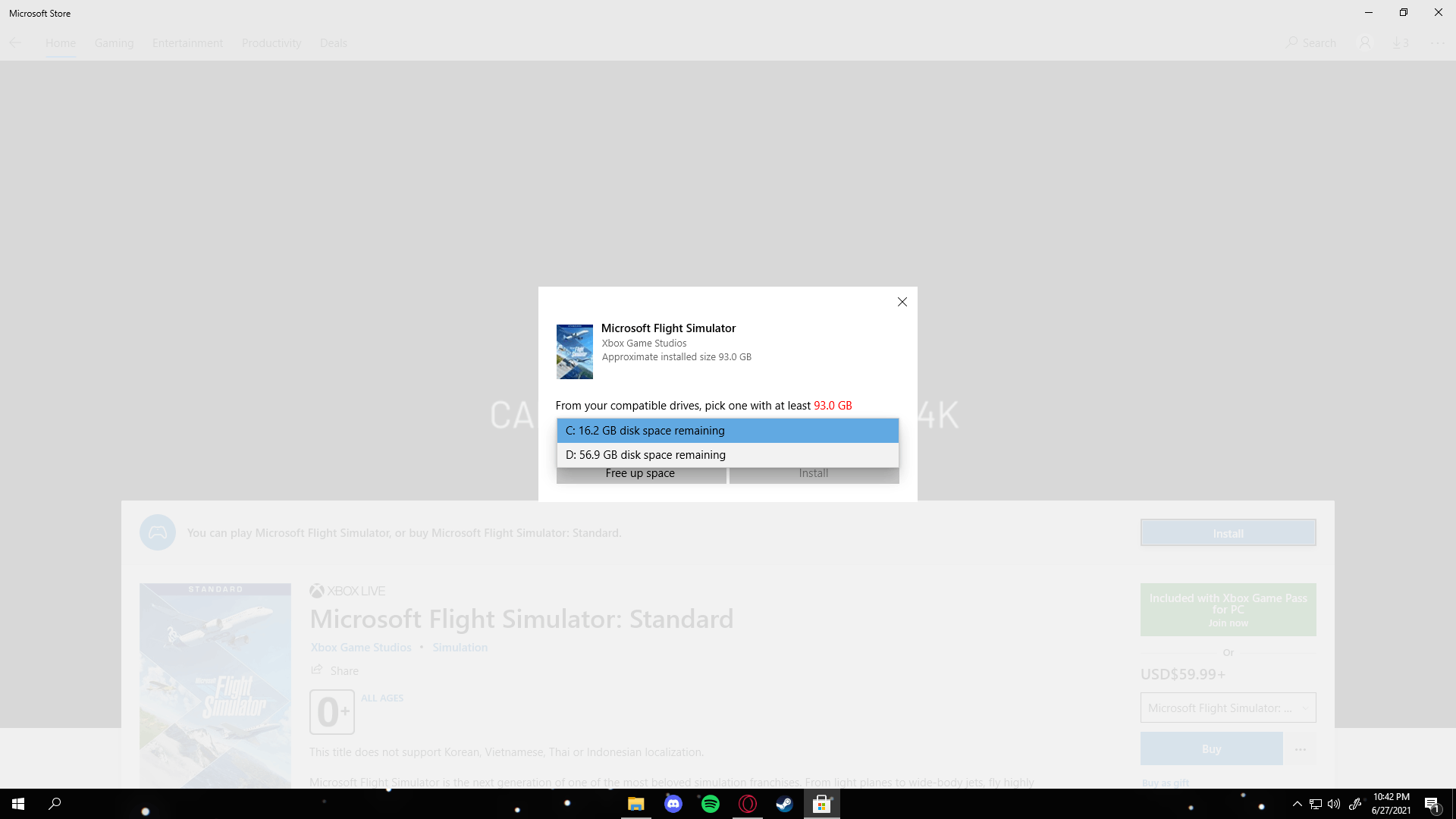1456x819 pixels.
Task: Open Steam from the taskbar
Action: point(784,804)
